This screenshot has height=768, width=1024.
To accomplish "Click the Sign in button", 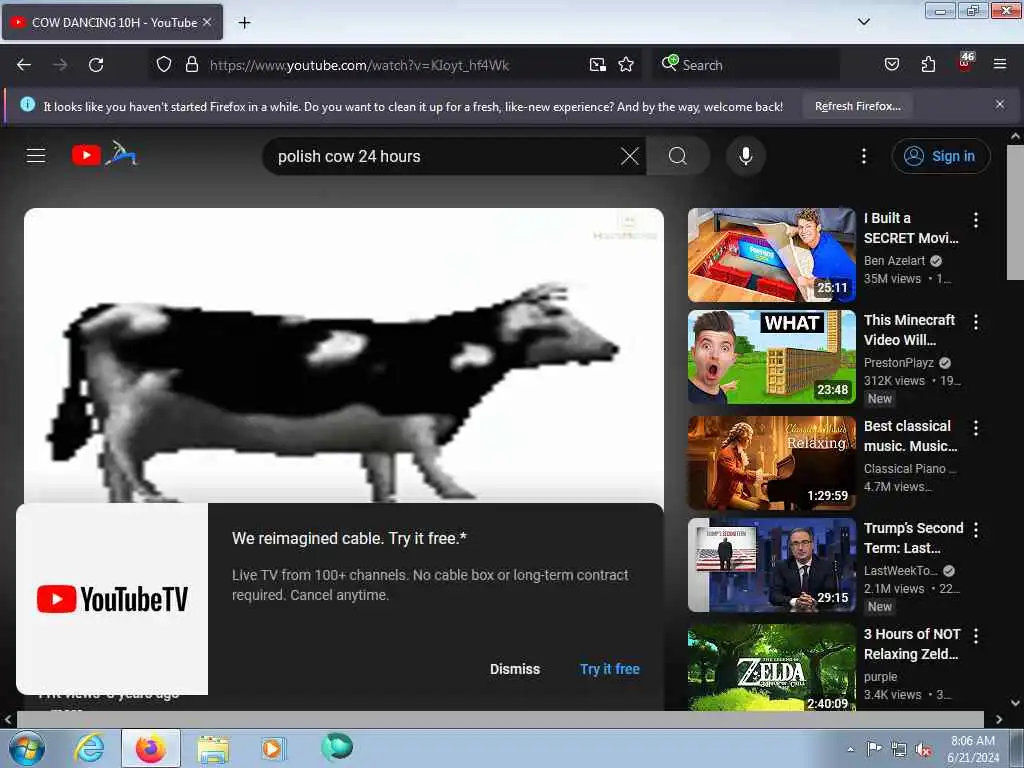I will tap(940, 156).
